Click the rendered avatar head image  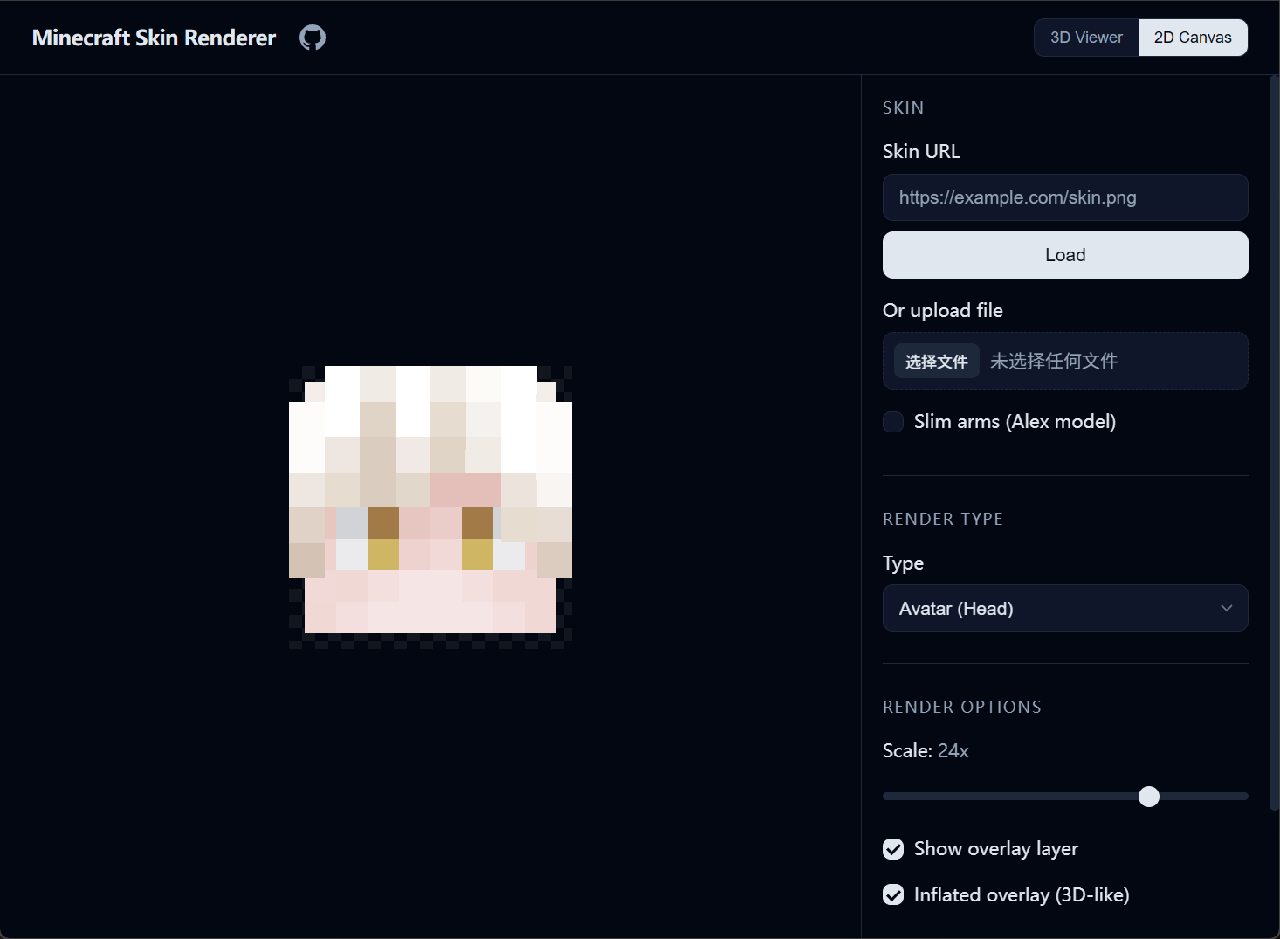pyautogui.click(x=430, y=507)
